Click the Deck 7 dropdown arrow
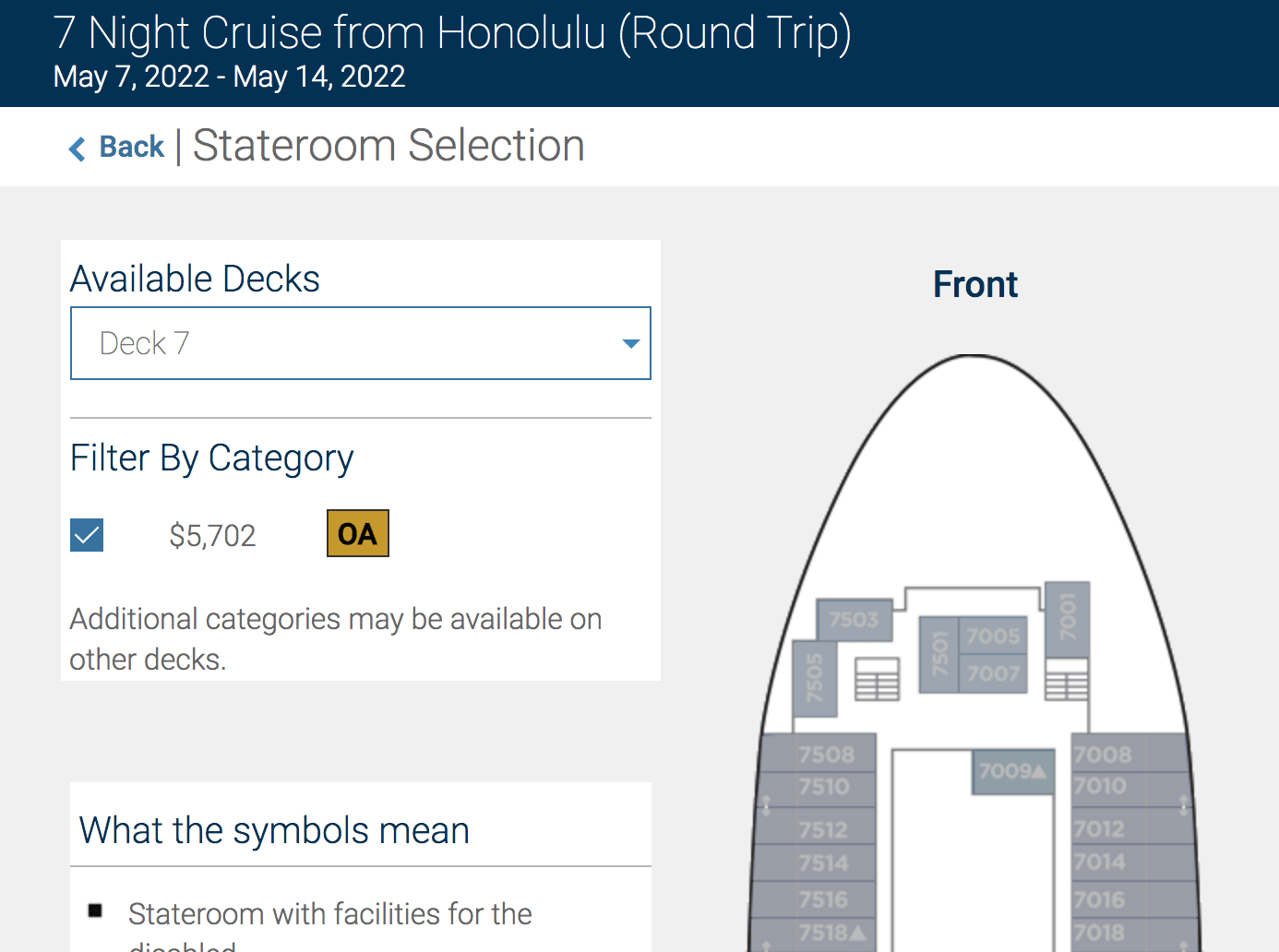The image size is (1279, 952). [x=630, y=342]
